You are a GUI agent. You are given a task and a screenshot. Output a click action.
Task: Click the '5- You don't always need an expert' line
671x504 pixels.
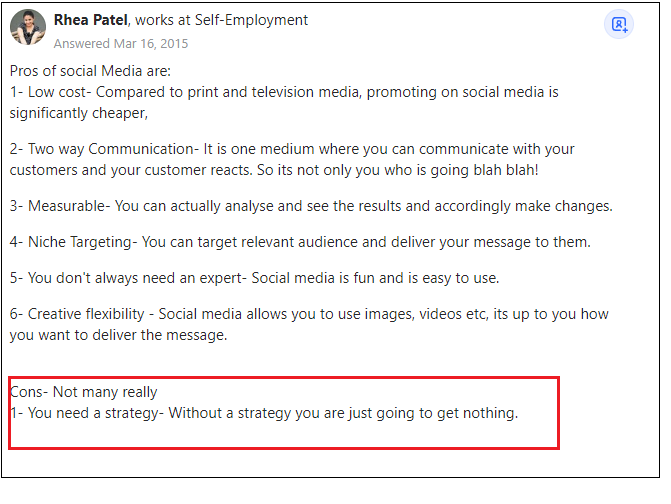[x=255, y=278]
